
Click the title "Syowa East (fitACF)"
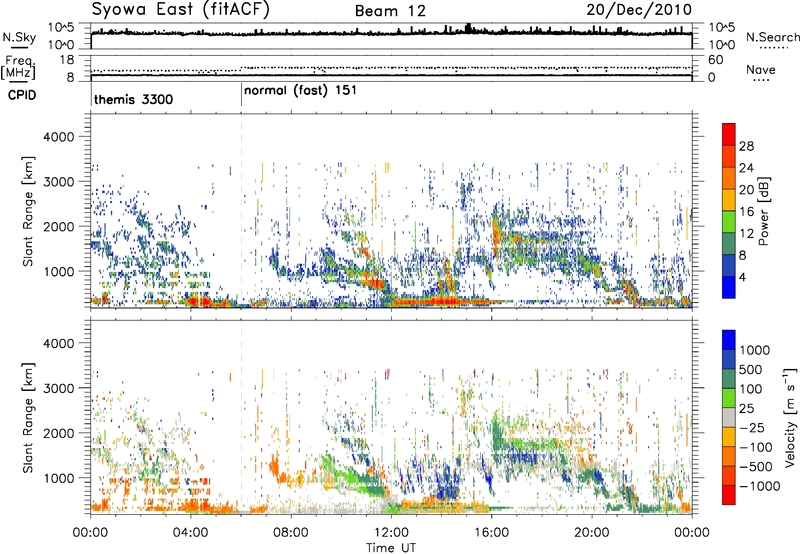tap(181, 10)
